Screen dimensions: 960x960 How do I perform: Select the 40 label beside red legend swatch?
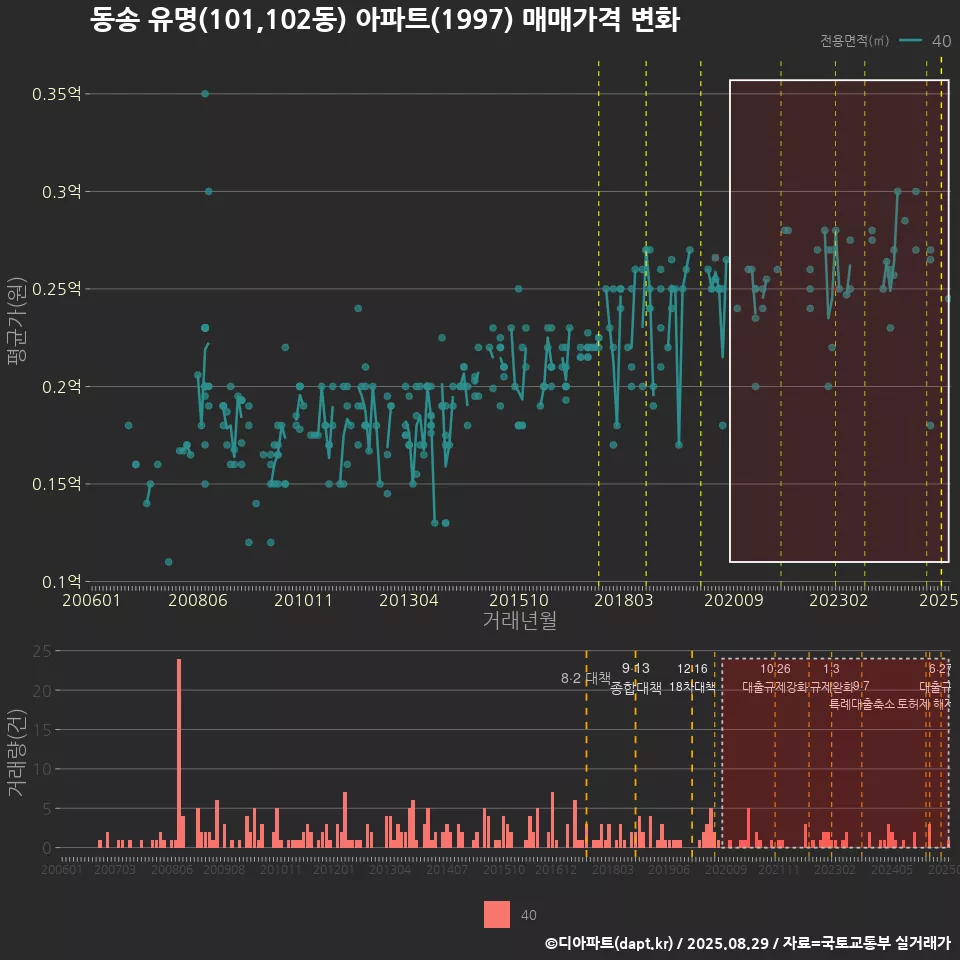(x=528, y=915)
